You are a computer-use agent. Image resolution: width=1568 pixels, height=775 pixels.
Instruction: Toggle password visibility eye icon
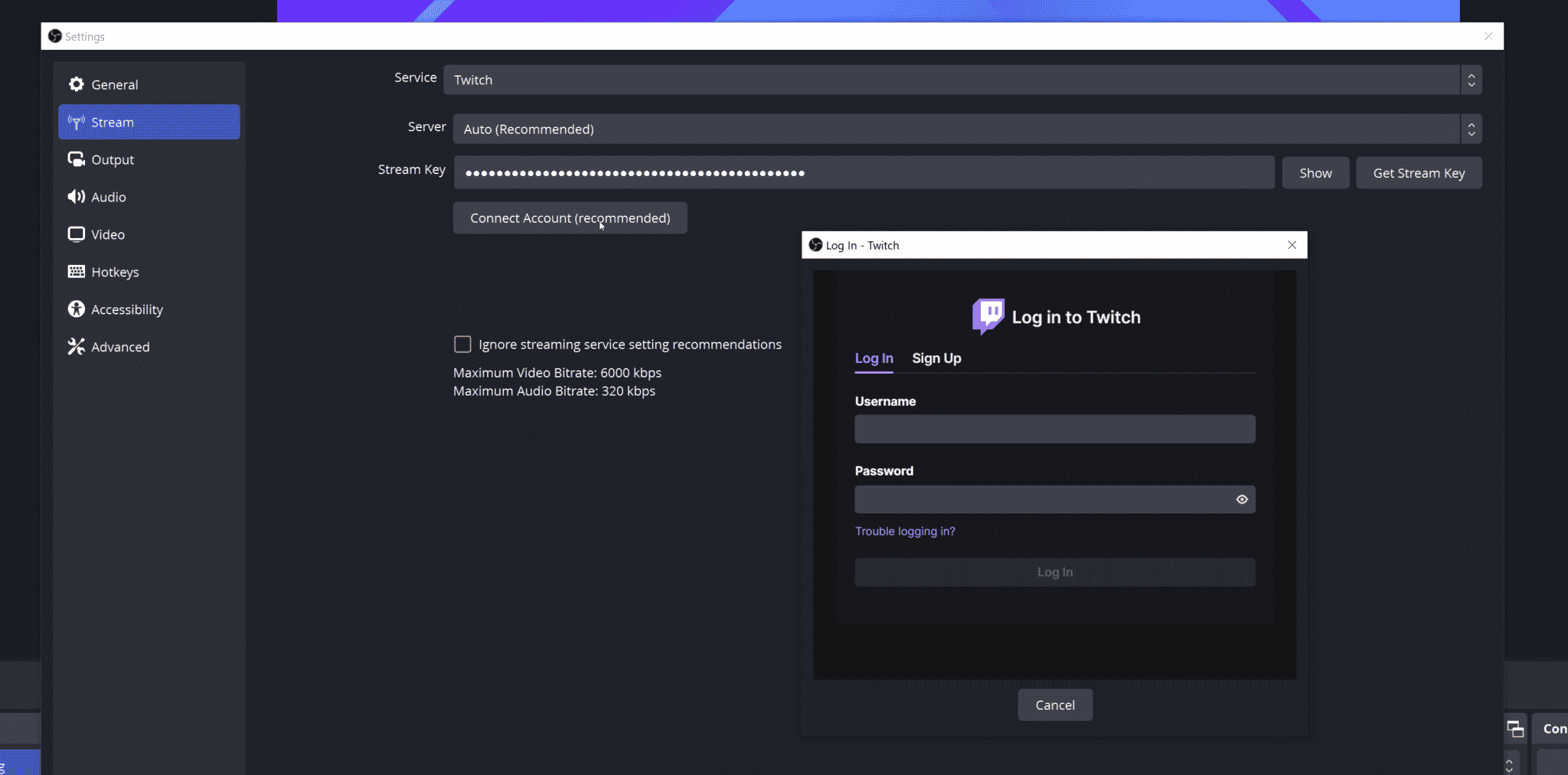1242,499
